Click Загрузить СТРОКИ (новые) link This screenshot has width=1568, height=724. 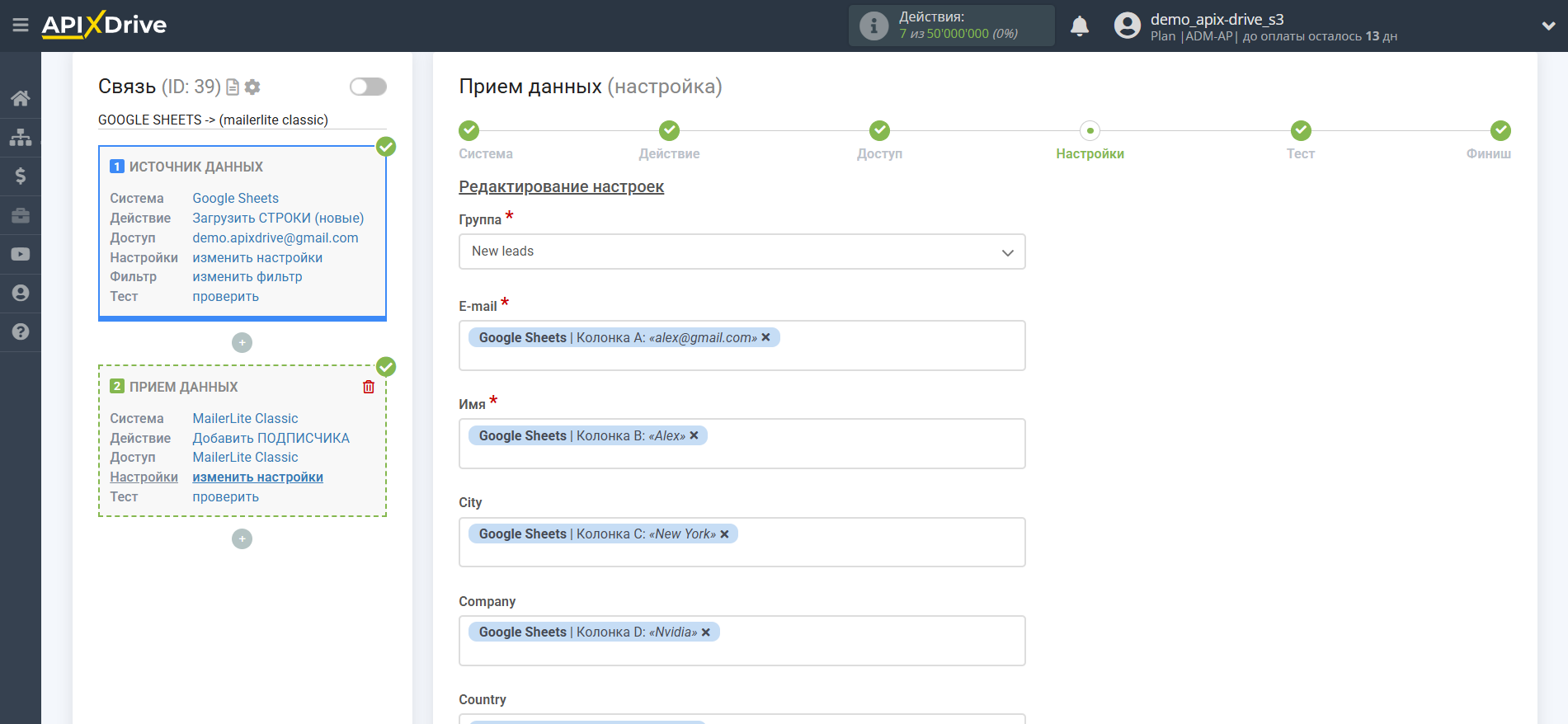tap(278, 218)
